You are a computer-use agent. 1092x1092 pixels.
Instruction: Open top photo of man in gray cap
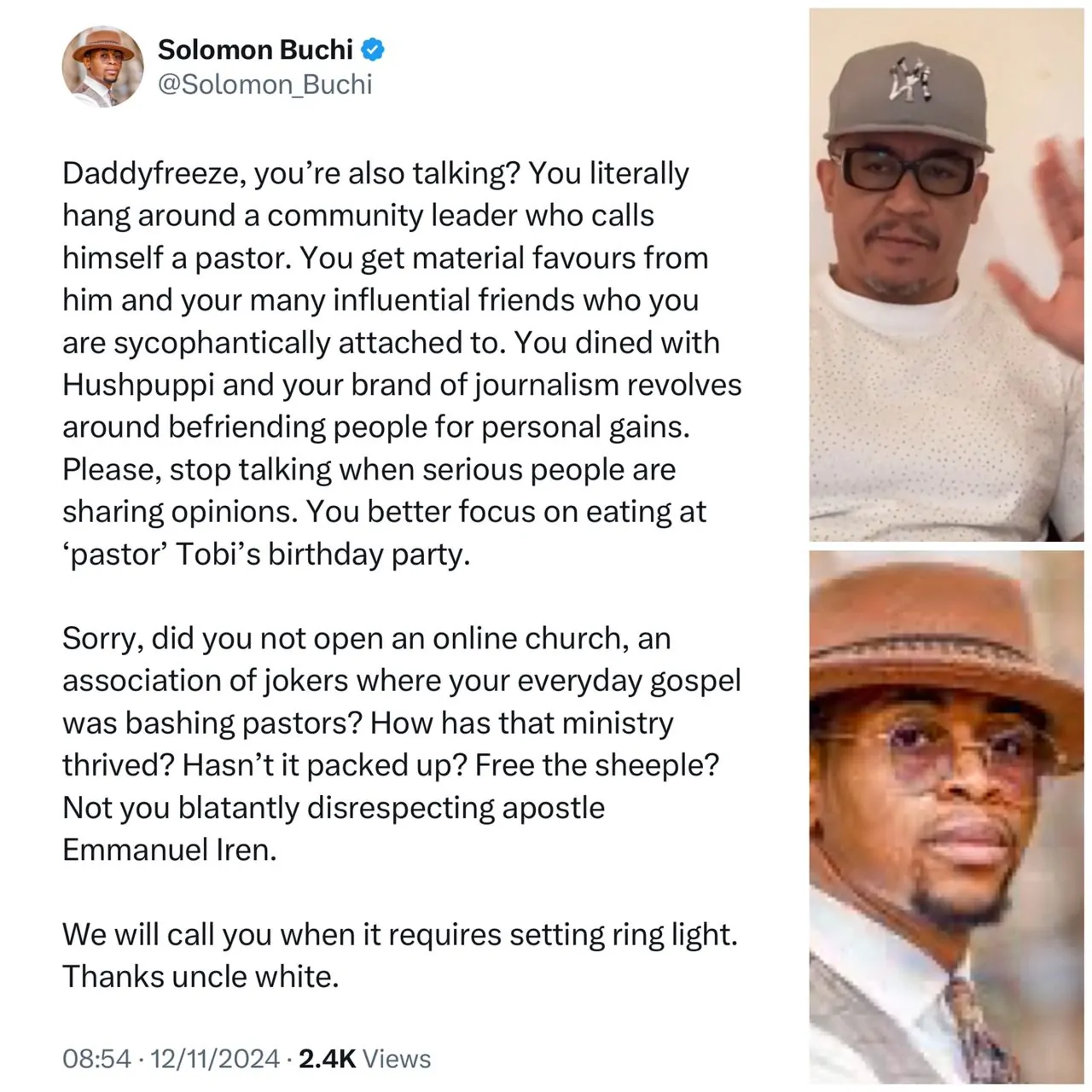pyautogui.click(x=946, y=275)
